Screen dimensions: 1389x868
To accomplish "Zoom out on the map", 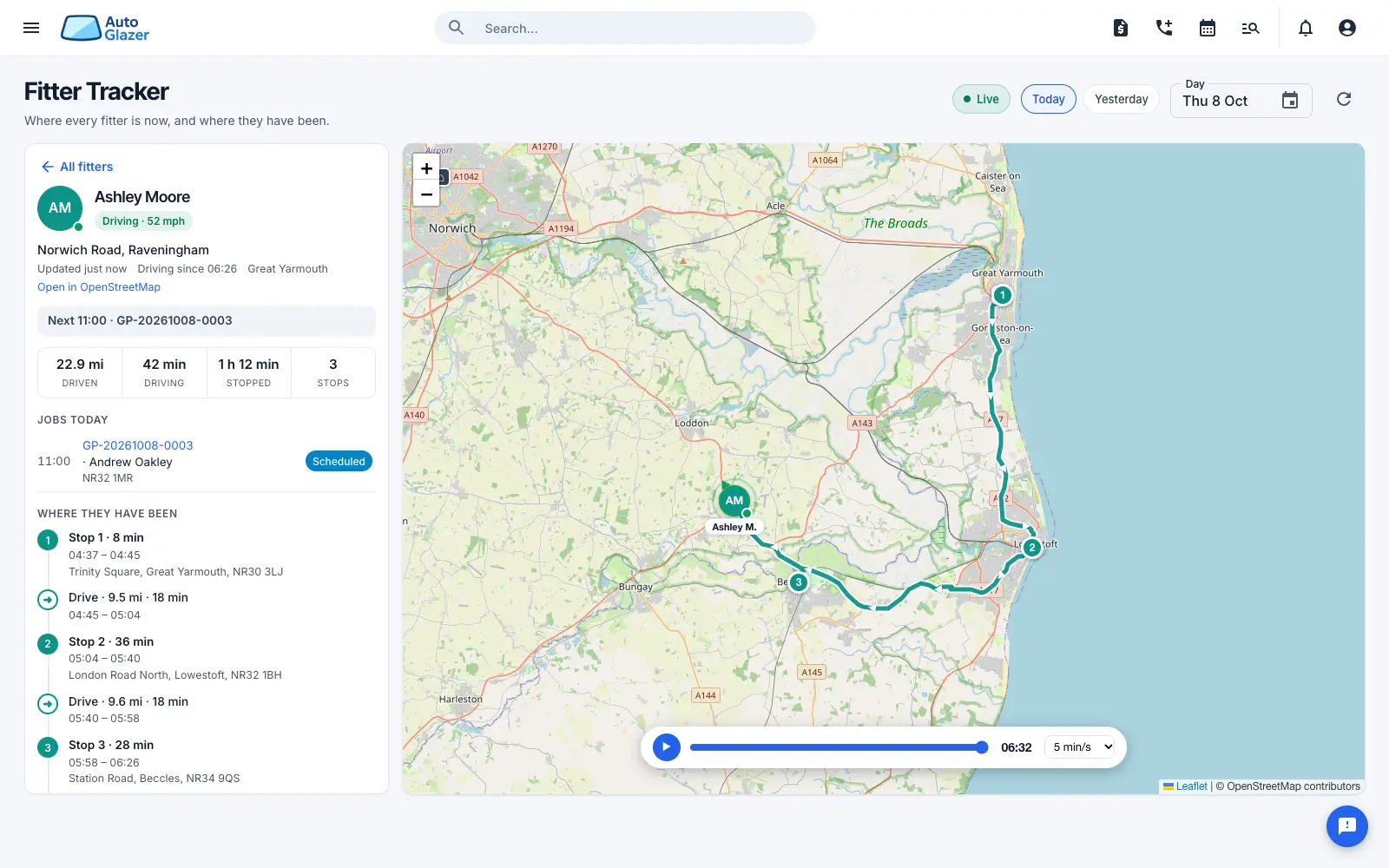I will tap(426, 194).
